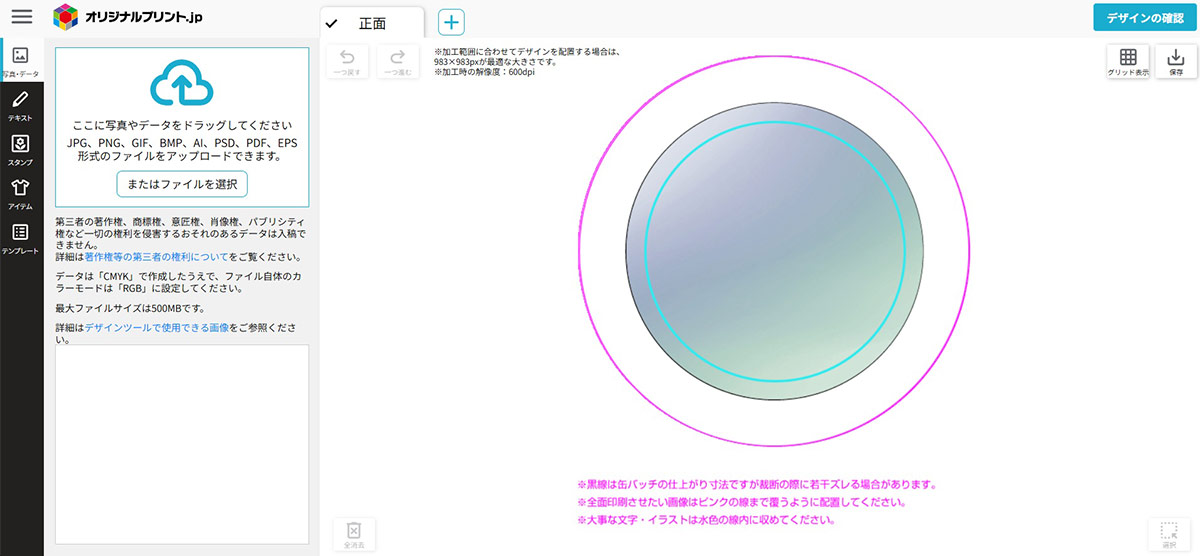Click note starting ※全面印刷させたい画像はピンクの線
The height and width of the screenshot is (556, 1200).
point(742,502)
